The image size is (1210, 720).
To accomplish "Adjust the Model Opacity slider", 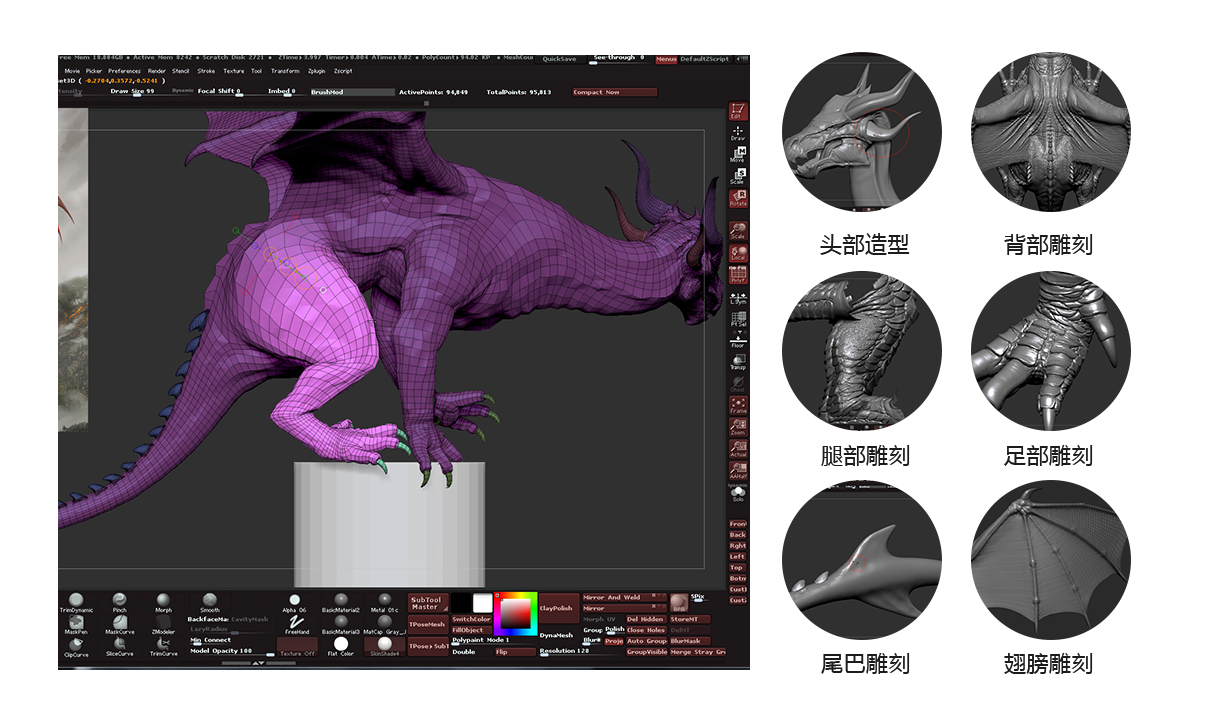I will tap(232, 652).
